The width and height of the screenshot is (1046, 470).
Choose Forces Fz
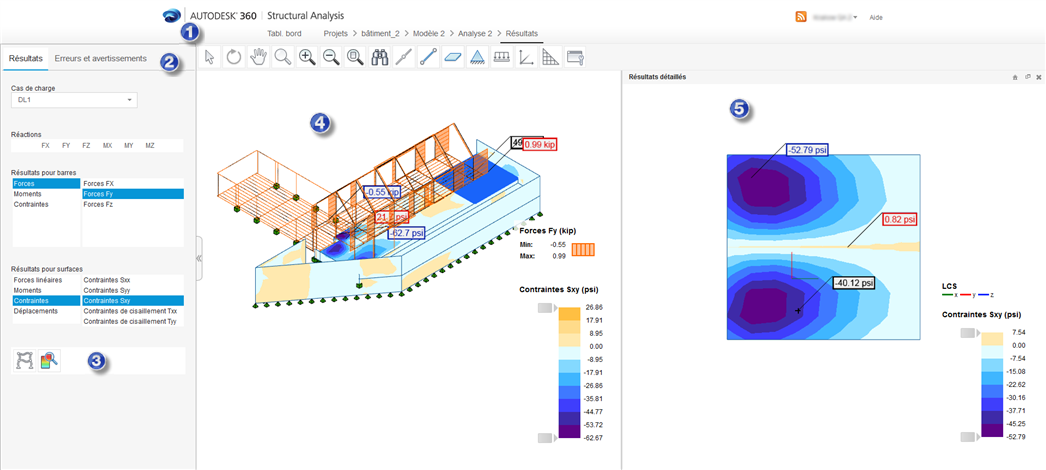[132, 205]
